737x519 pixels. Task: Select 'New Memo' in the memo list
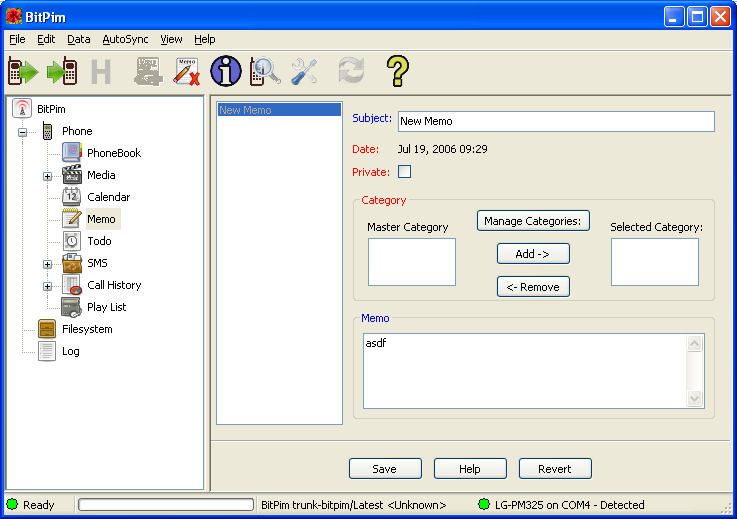click(x=245, y=110)
